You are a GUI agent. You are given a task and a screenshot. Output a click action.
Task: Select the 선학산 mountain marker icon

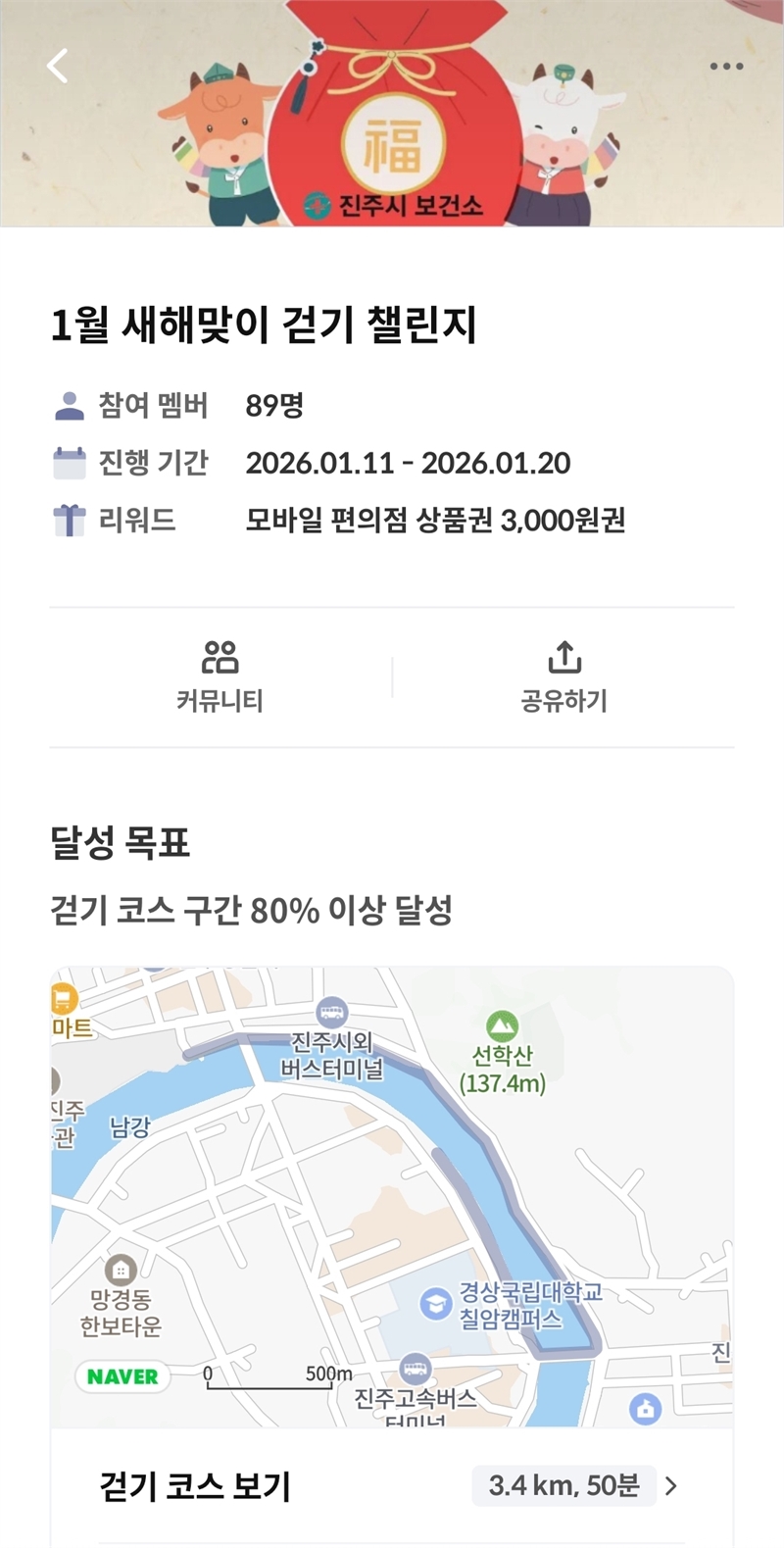[x=503, y=1025]
